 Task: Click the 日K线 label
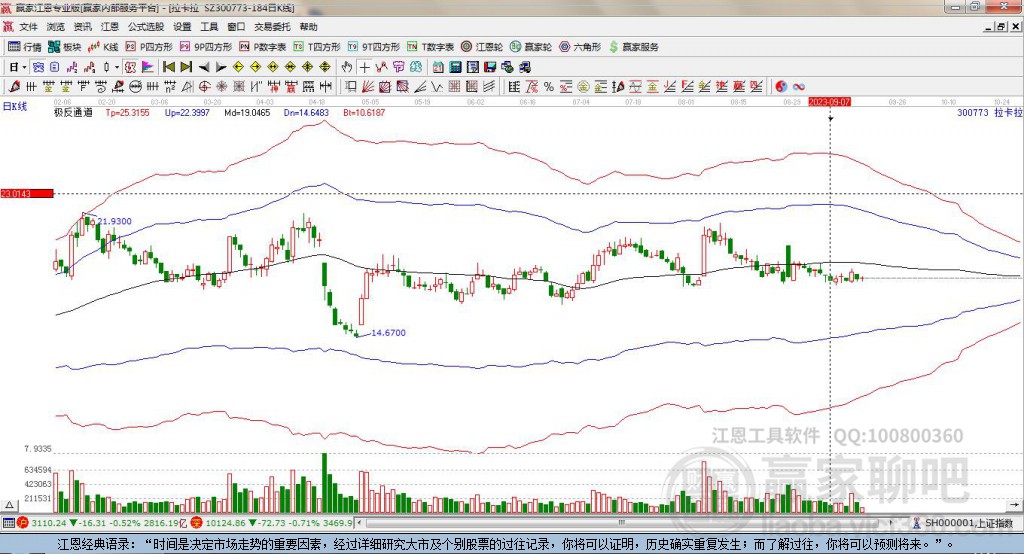(15, 106)
